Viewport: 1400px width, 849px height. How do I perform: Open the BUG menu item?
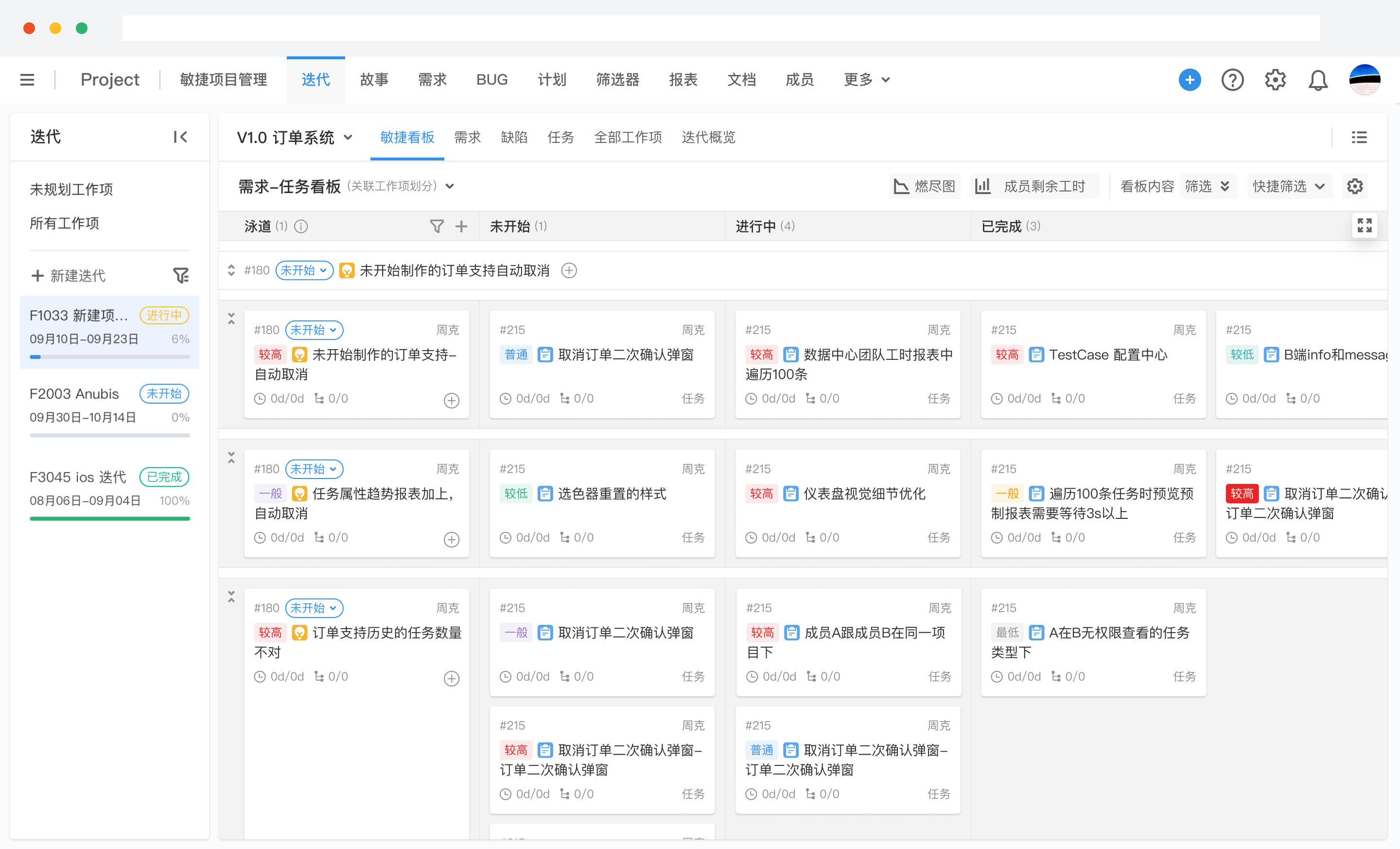[x=492, y=80]
